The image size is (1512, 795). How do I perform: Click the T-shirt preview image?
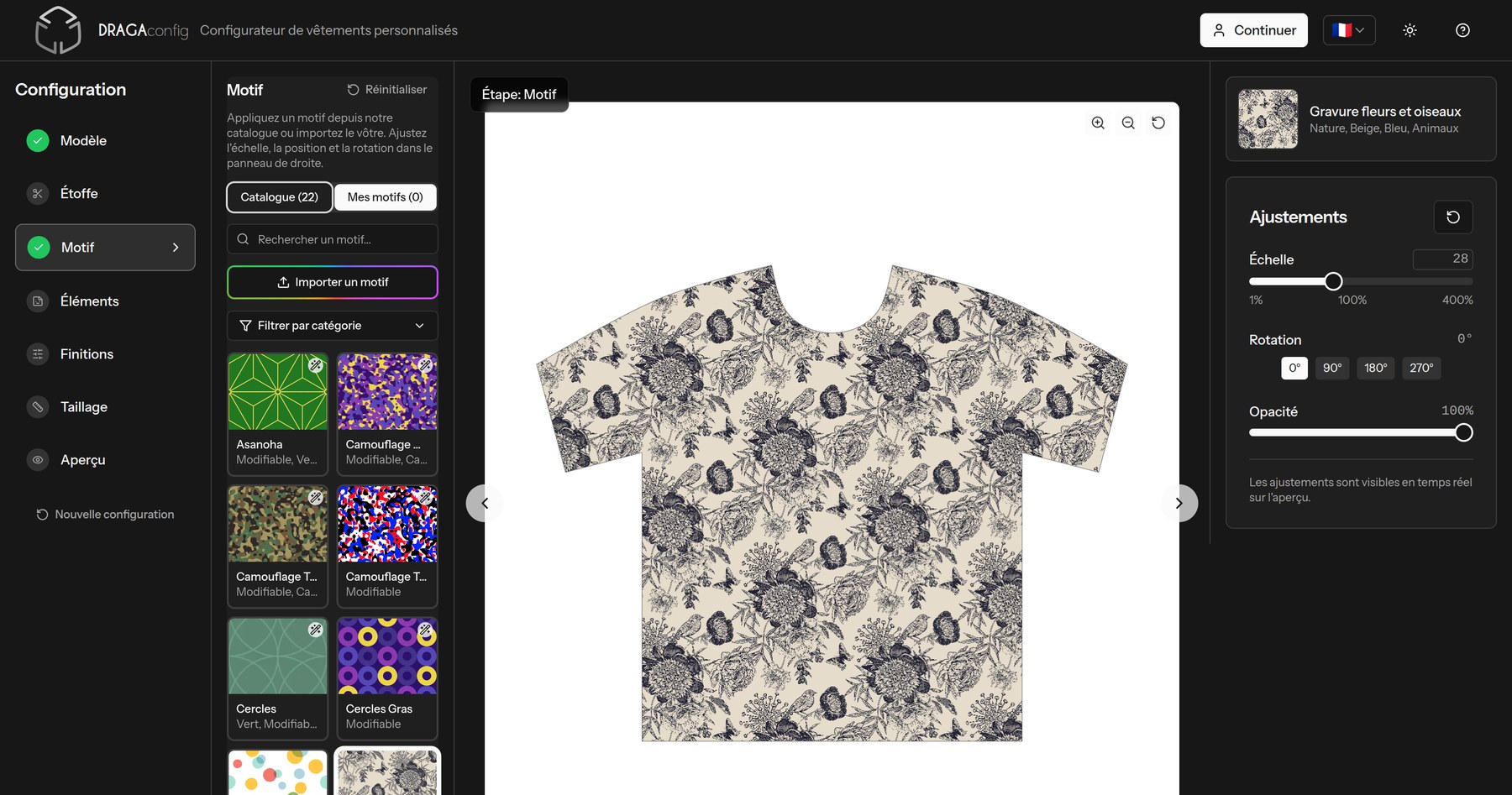(x=832, y=504)
